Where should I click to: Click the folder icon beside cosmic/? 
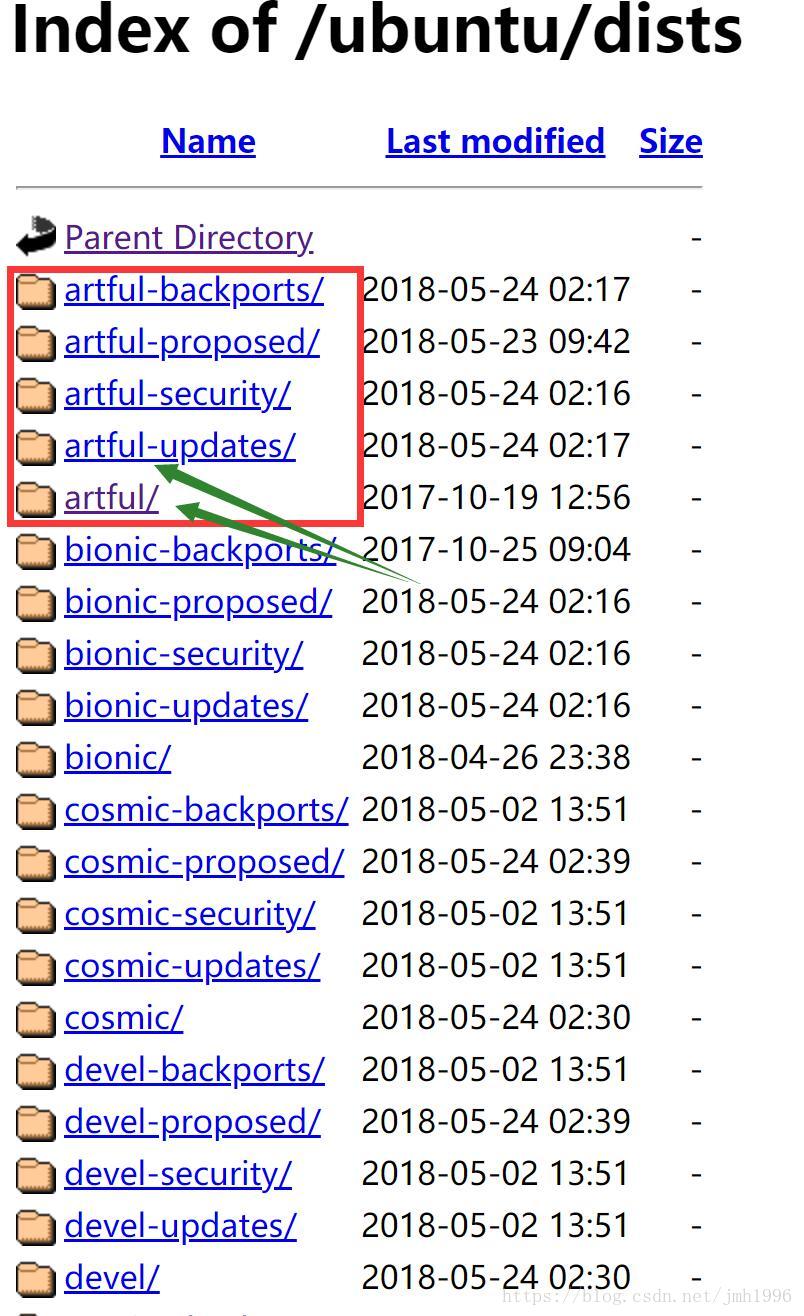pyautogui.click(x=36, y=1018)
